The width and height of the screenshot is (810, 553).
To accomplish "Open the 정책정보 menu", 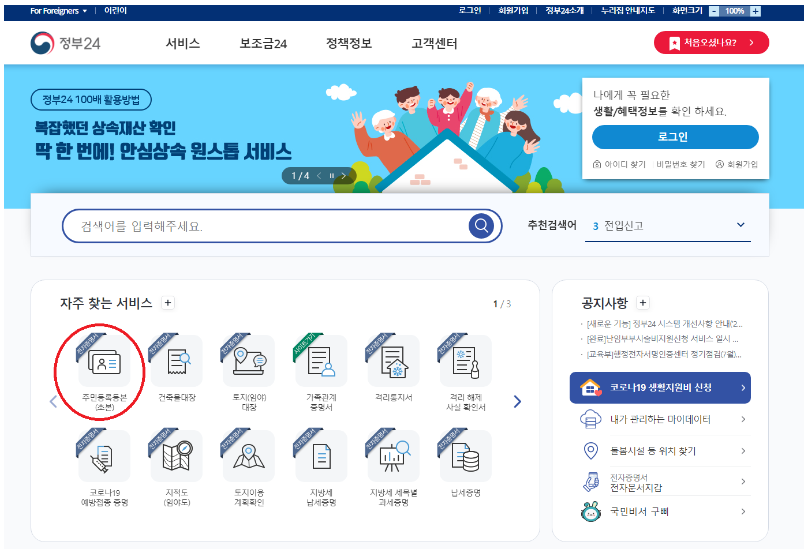I will pyautogui.click(x=349, y=44).
